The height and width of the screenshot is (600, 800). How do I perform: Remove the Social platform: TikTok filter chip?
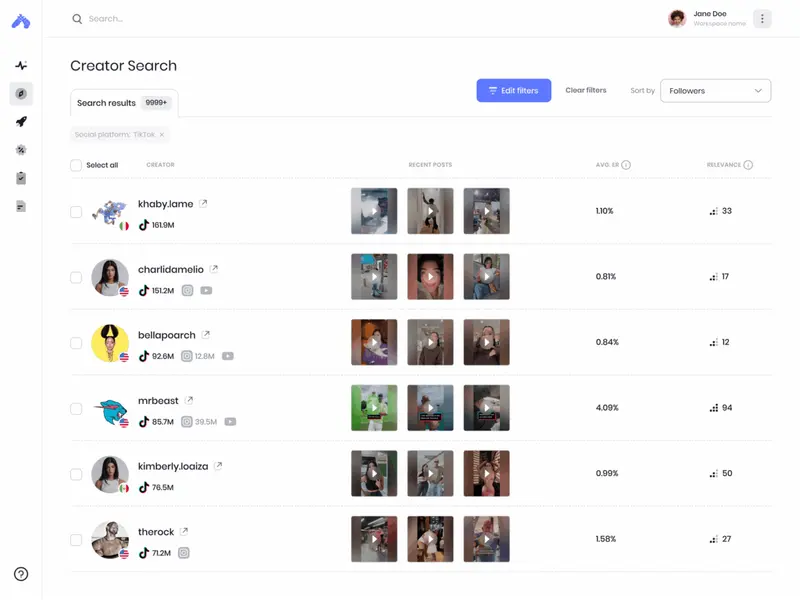tap(162, 134)
